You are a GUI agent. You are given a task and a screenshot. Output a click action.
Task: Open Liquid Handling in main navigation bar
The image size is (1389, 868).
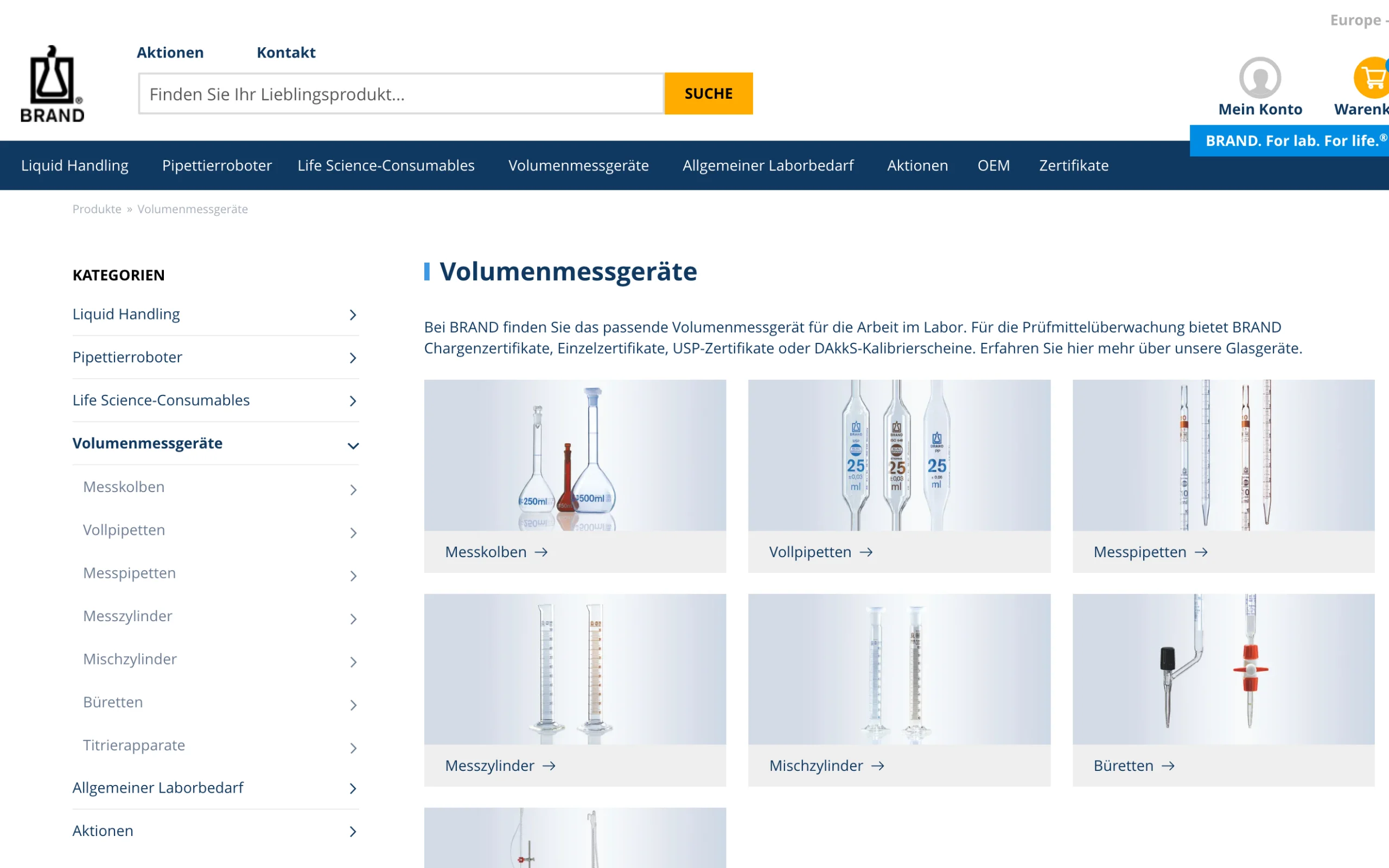[75, 165]
